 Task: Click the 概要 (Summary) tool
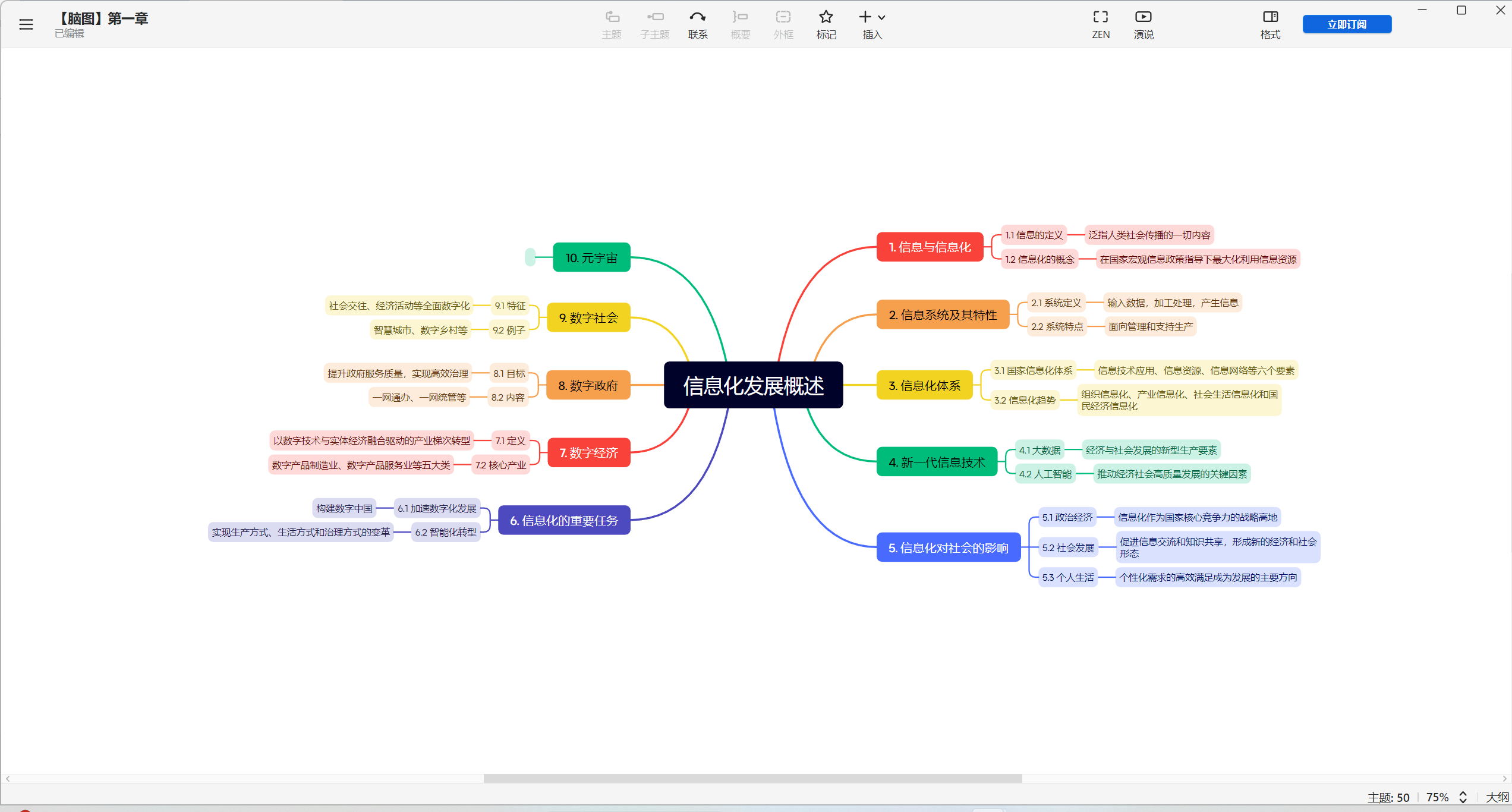(740, 24)
